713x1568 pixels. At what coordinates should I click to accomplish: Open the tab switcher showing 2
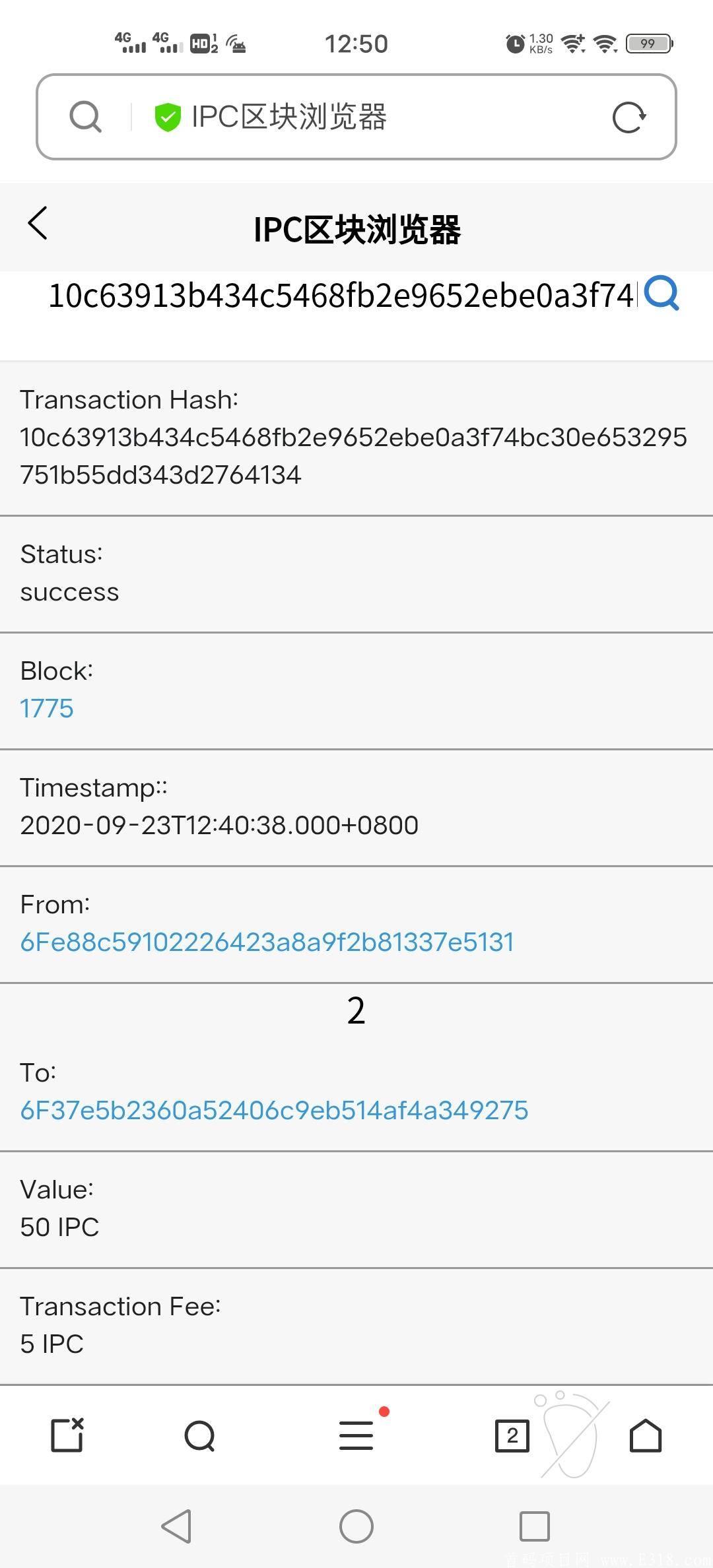[x=512, y=1435]
